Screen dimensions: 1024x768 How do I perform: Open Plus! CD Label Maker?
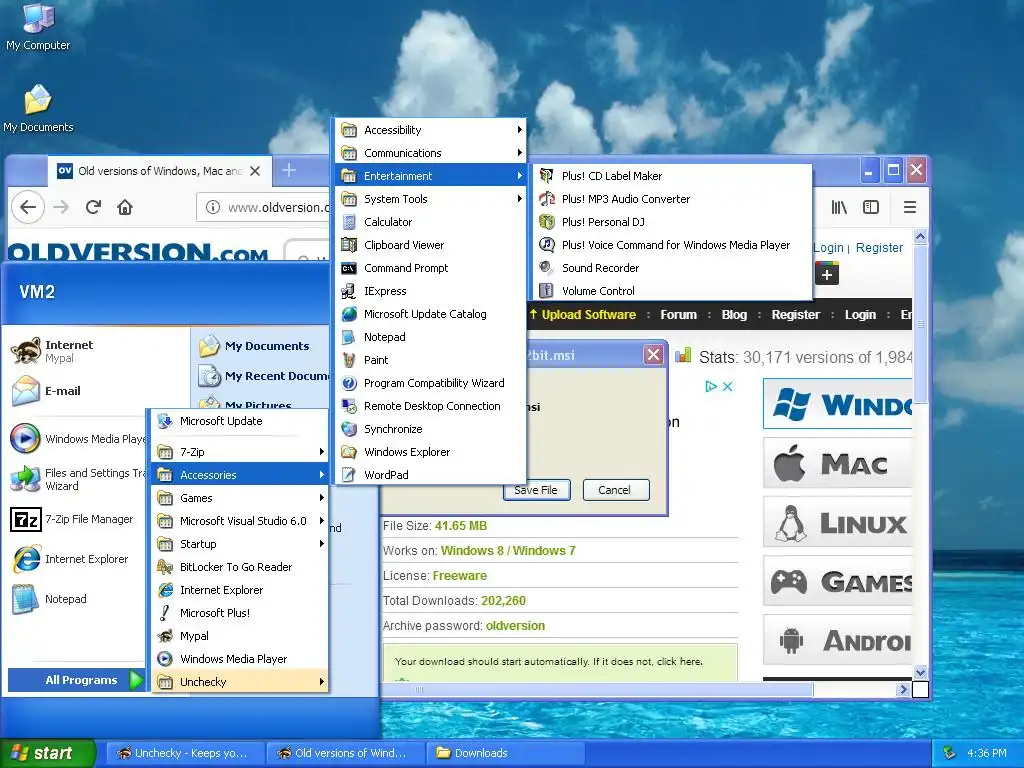click(673, 176)
